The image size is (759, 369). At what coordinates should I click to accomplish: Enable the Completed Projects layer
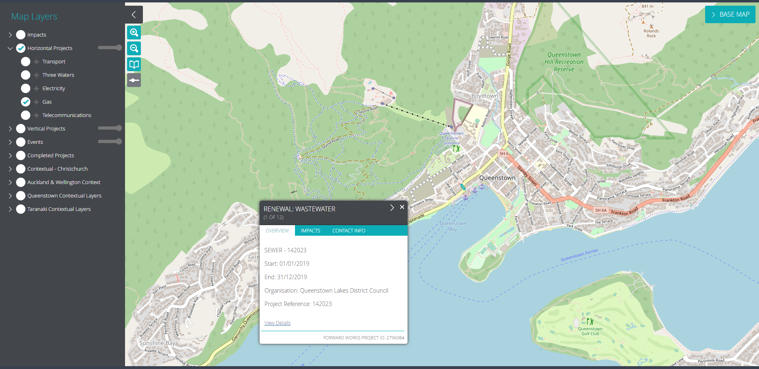[20, 155]
